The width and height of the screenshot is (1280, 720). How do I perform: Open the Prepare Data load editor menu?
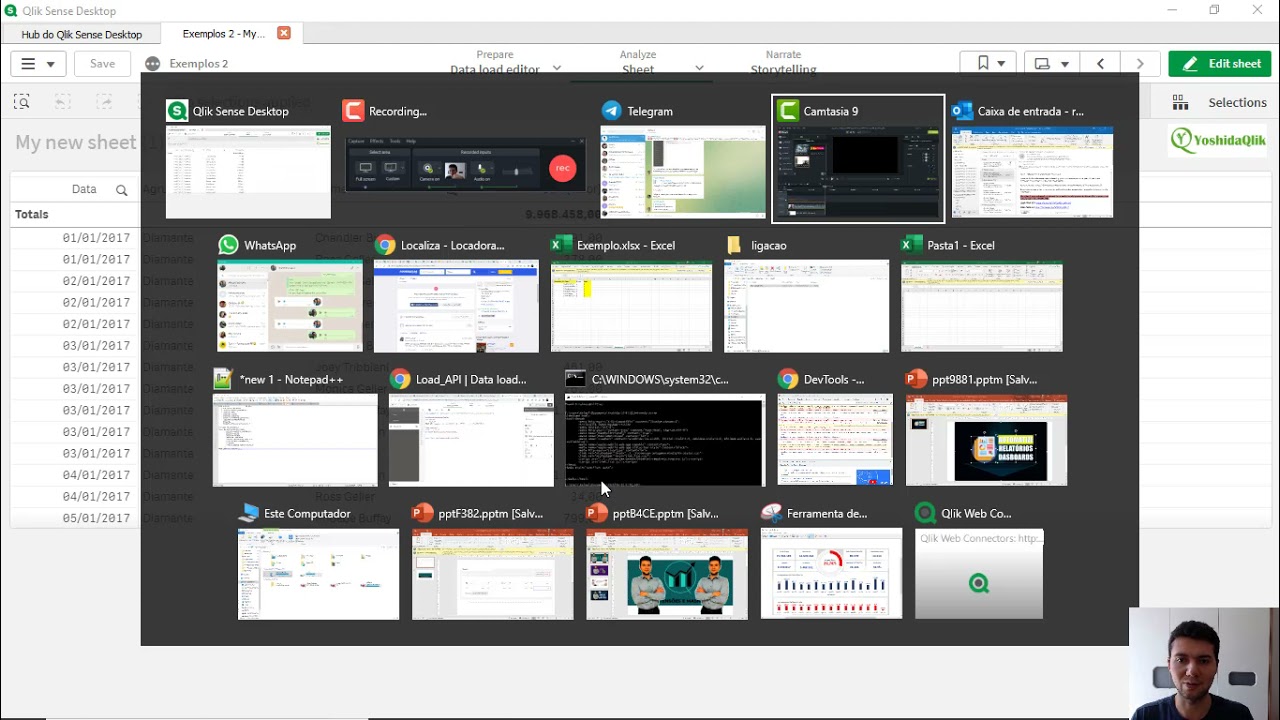pos(505,62)
